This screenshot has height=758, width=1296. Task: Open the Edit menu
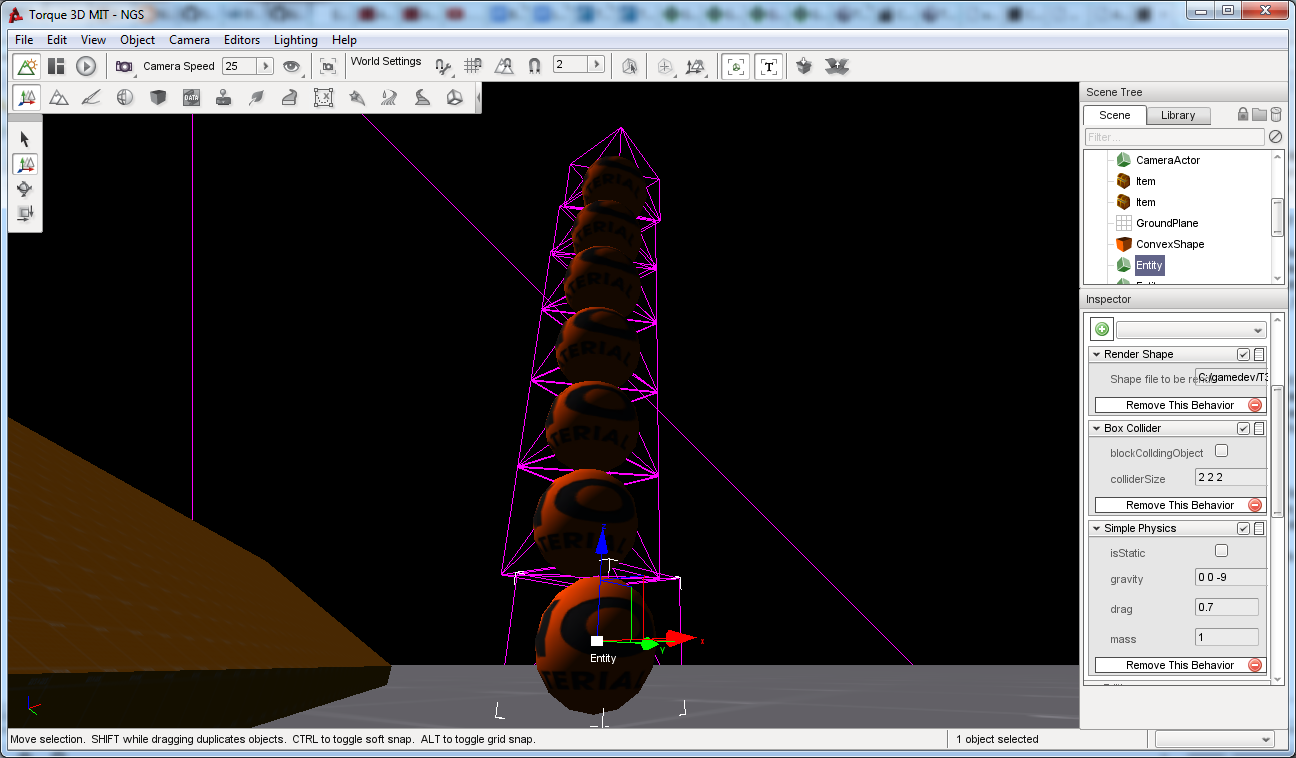pyautogui.click(x=57, y=40)
